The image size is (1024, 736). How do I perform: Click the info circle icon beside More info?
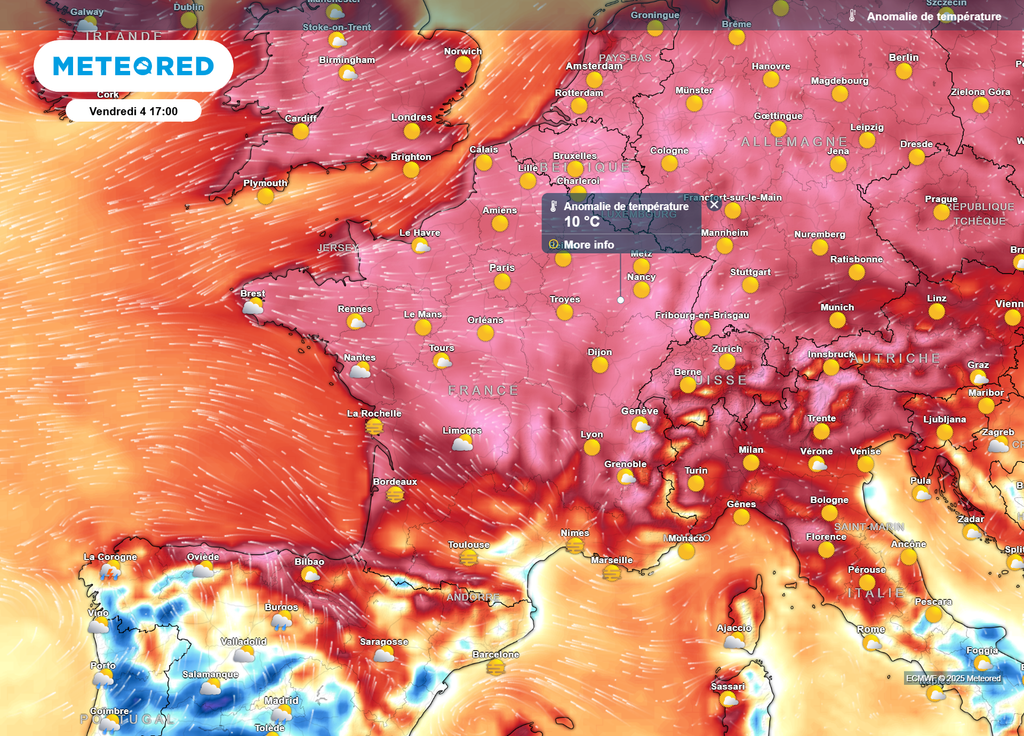click(553, 243)
